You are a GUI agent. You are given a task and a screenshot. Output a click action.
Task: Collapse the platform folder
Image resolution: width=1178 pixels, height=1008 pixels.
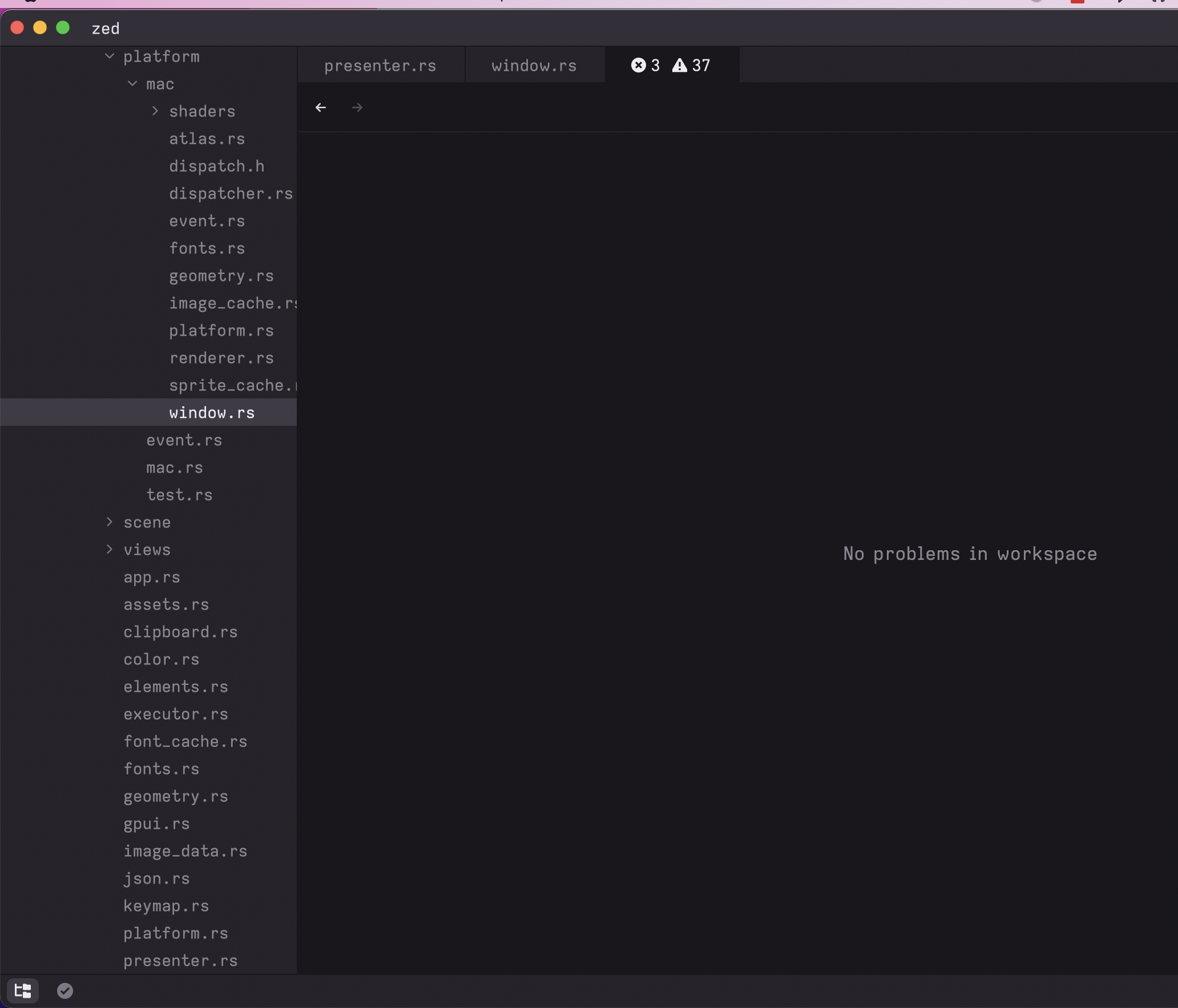tap(108, 56)
